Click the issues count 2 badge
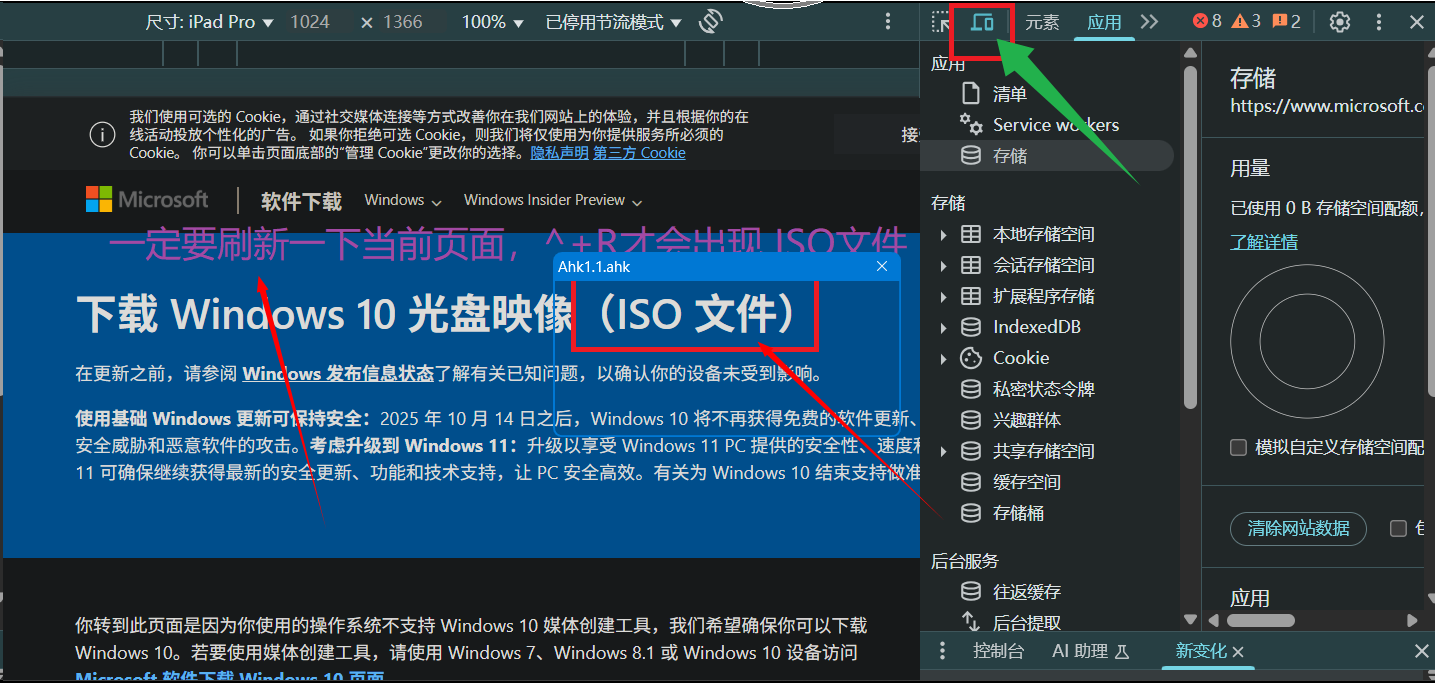 pyautogui.click(x=1286, y=21)
